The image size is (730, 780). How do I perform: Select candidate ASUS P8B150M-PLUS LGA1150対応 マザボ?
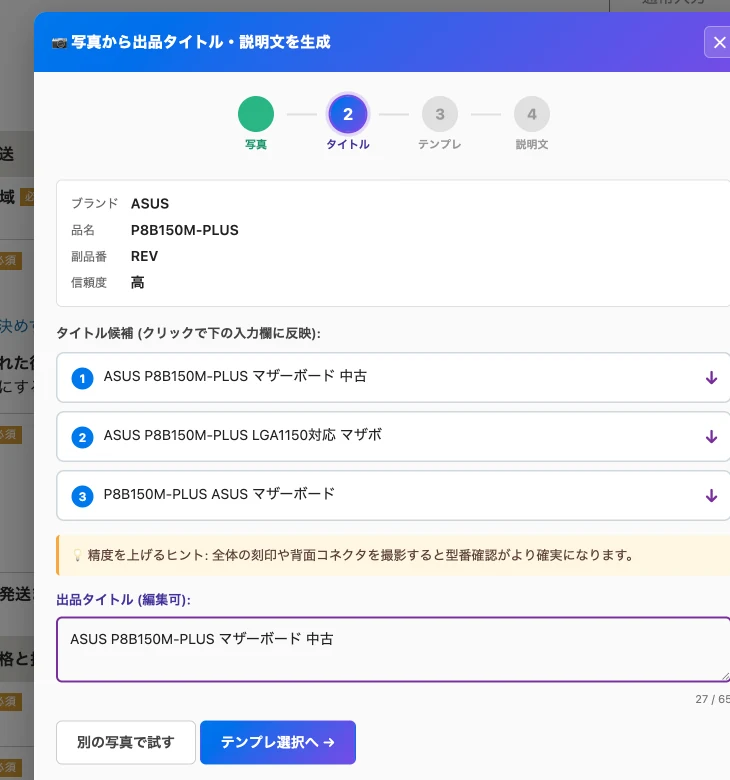click(x=393, y=436)
